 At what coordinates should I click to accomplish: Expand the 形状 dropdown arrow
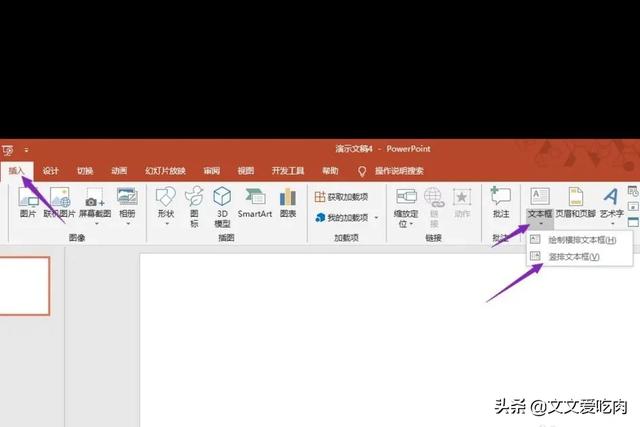coord(167,224)
